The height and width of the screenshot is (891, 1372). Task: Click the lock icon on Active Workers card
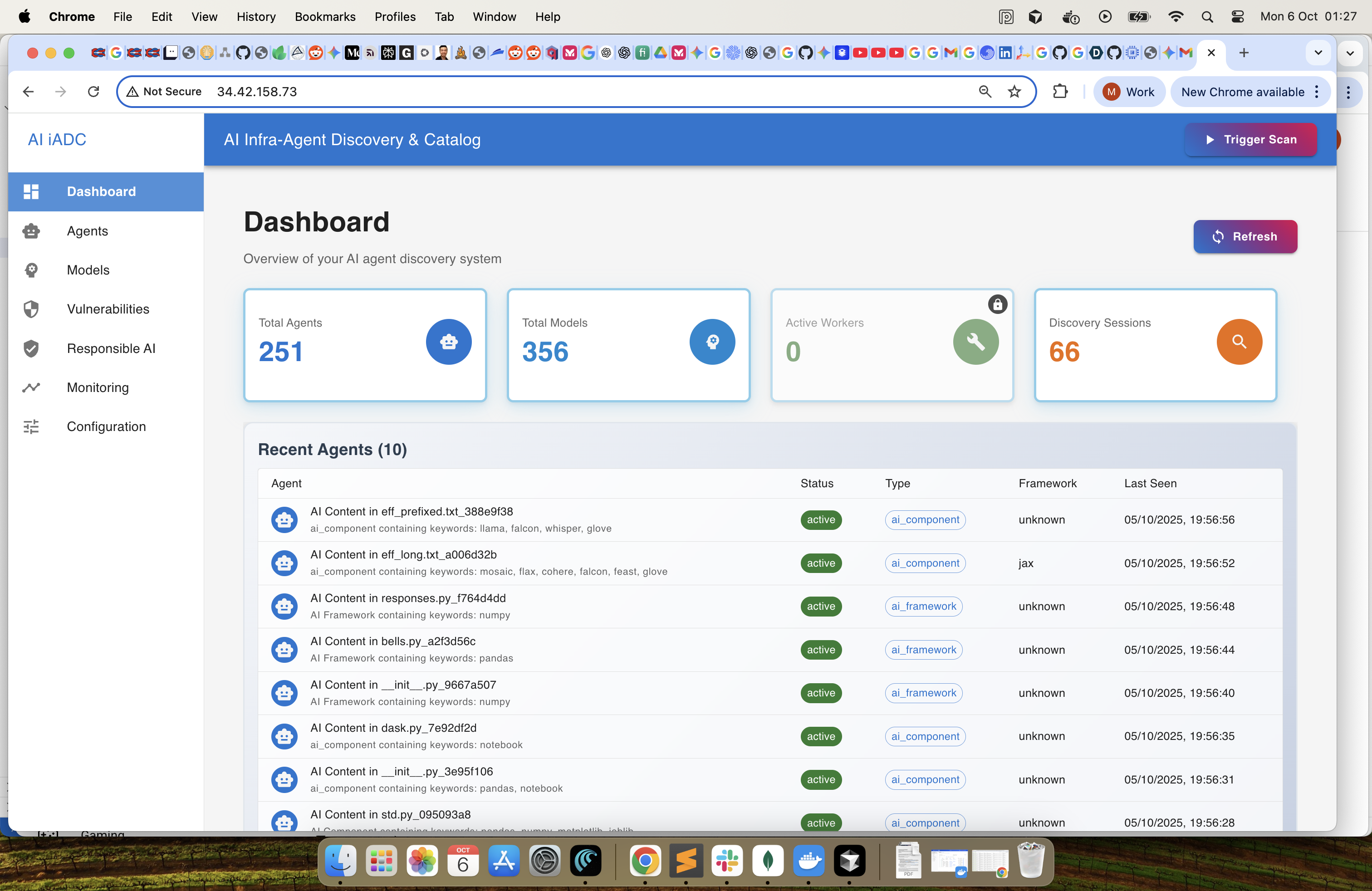[x=997, y=304]
